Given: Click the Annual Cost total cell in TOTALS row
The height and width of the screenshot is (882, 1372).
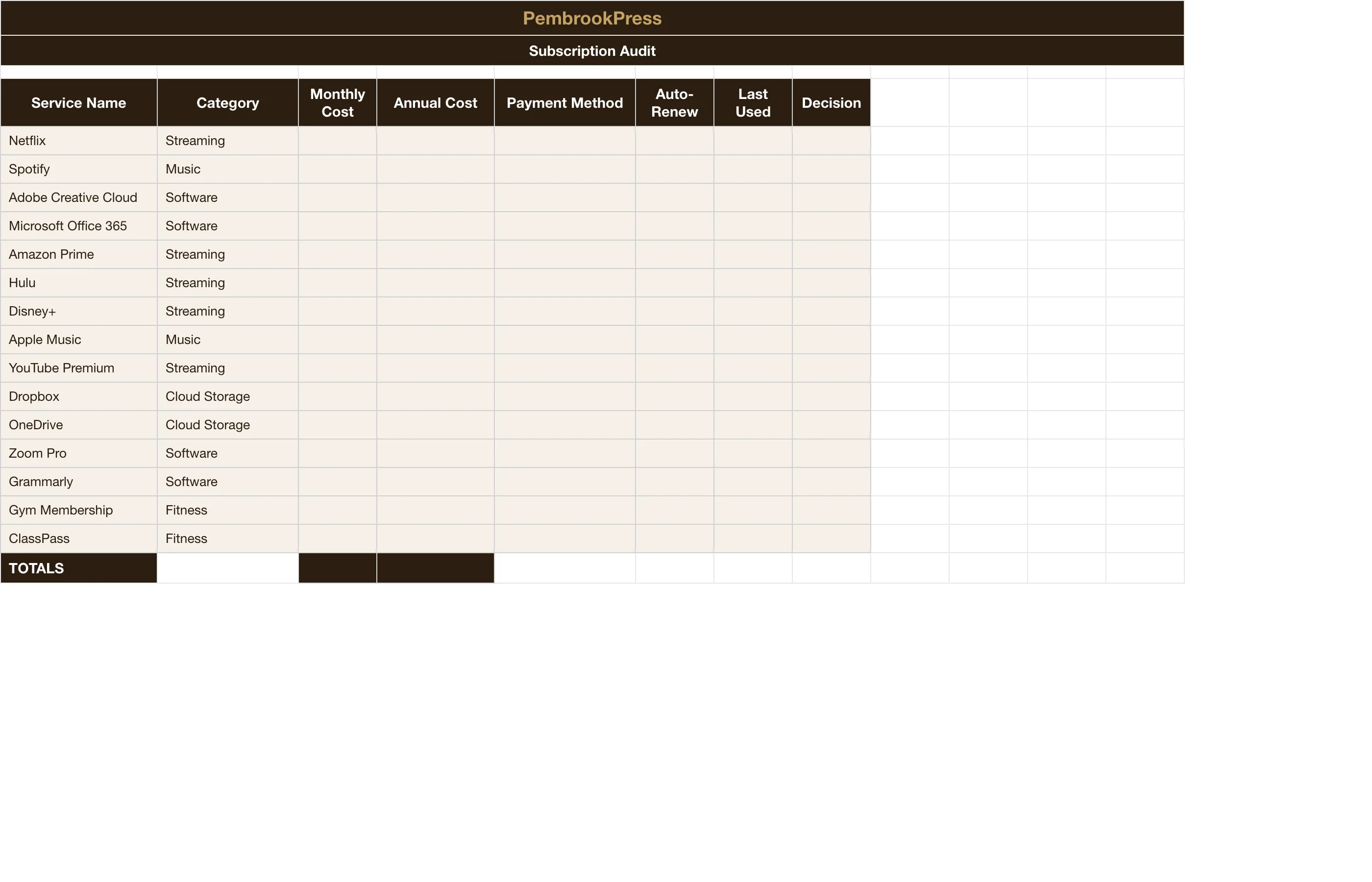Looking at the screenshot, I should click(x=436, y=568).
